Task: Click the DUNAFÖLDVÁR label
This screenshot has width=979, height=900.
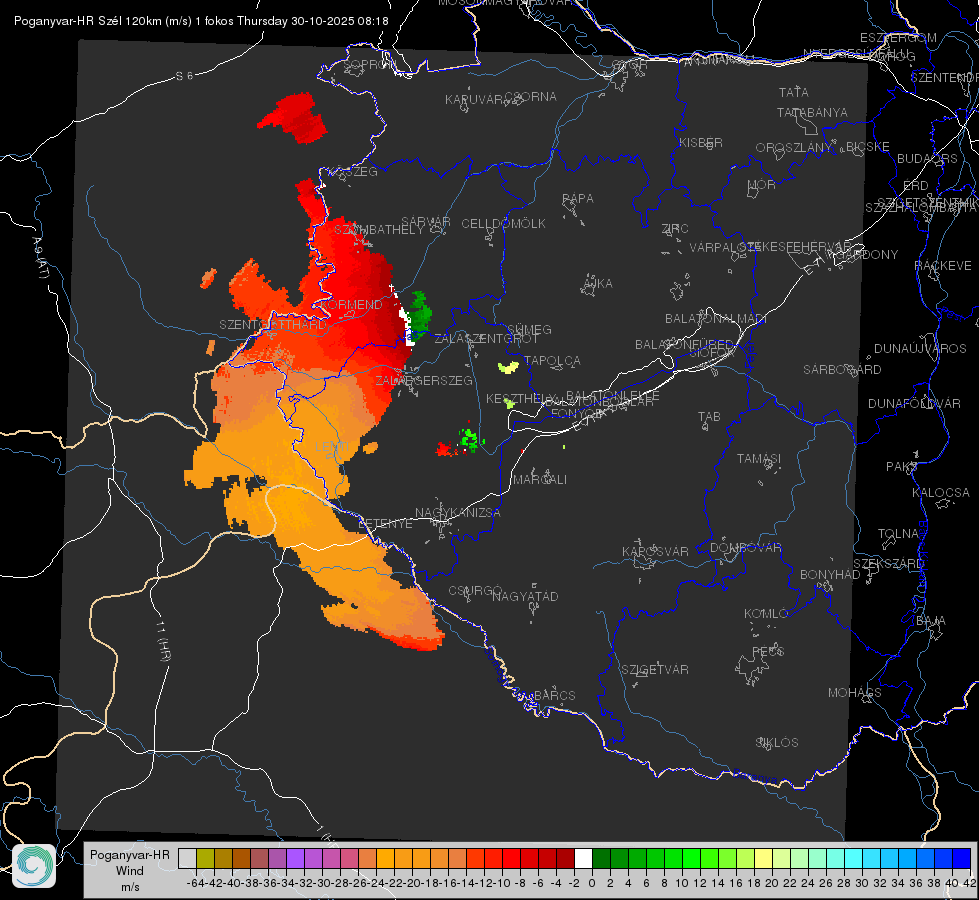Action: coord(914,404)
